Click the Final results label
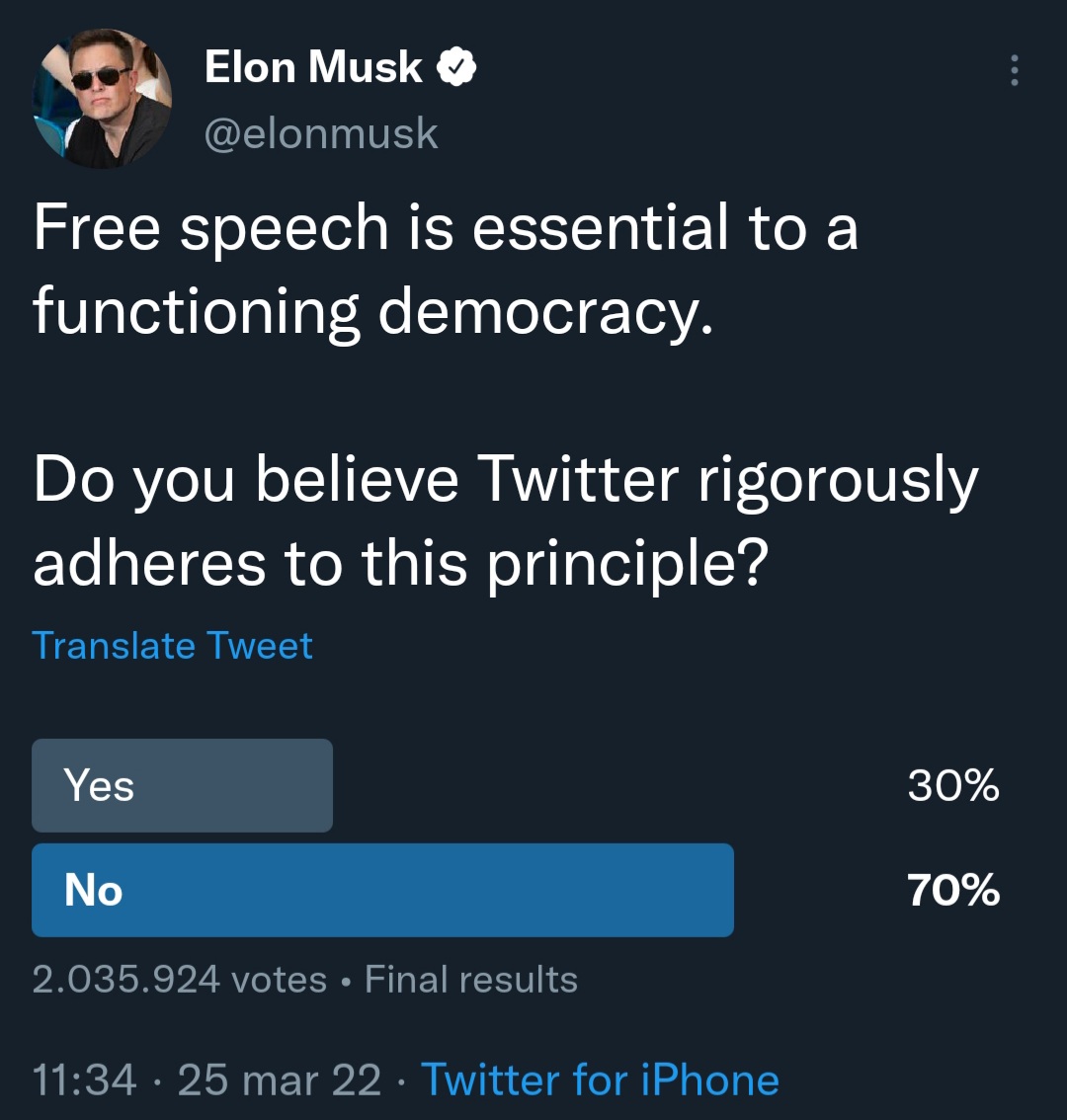 (471, 979)
